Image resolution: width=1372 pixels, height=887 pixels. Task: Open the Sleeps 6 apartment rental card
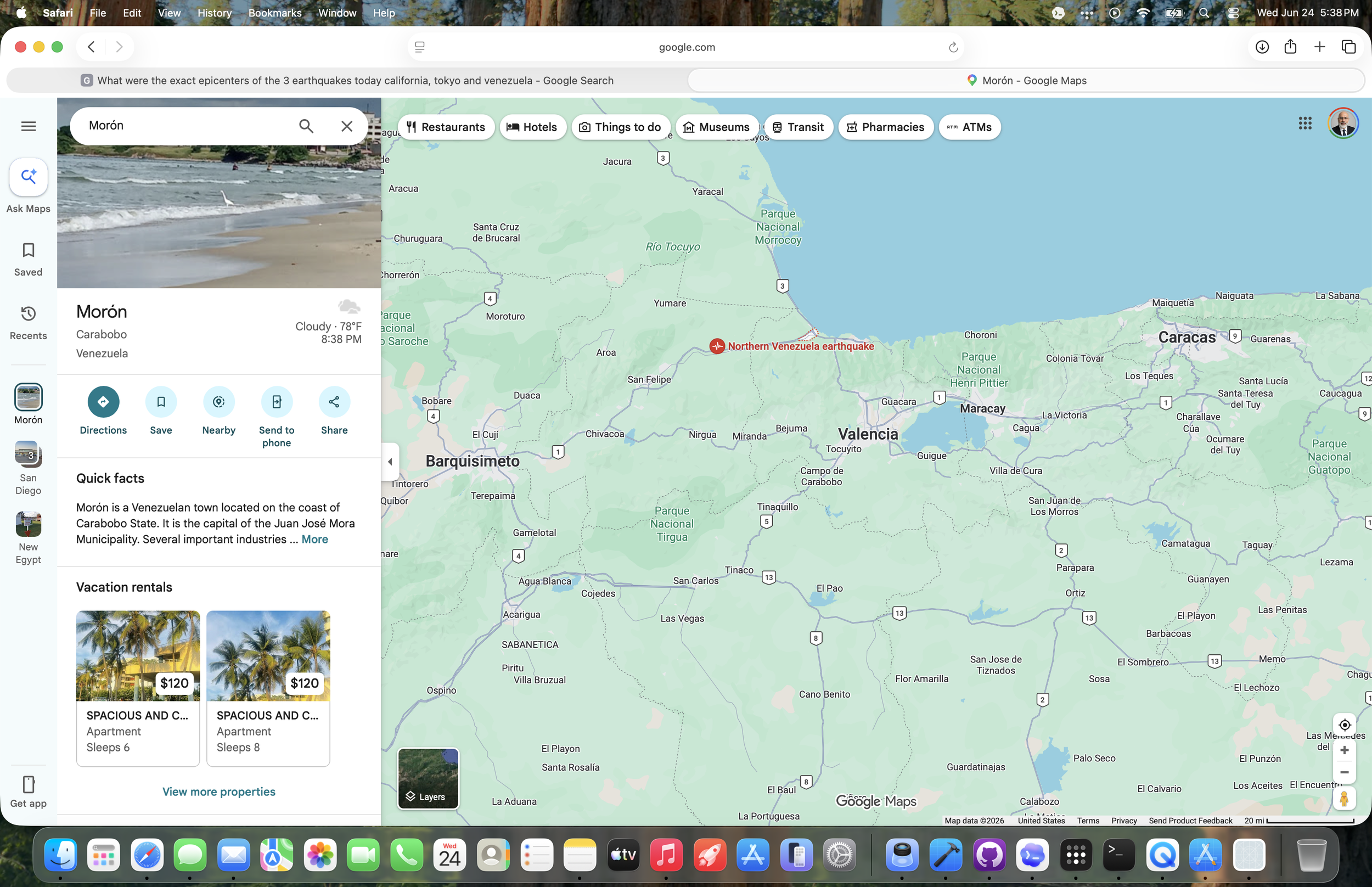point(138,688)
